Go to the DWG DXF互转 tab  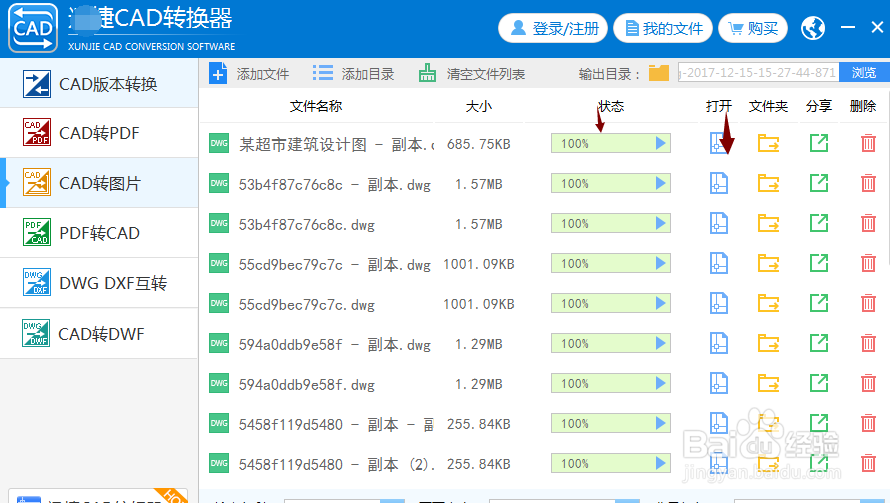tap(99, 283)
